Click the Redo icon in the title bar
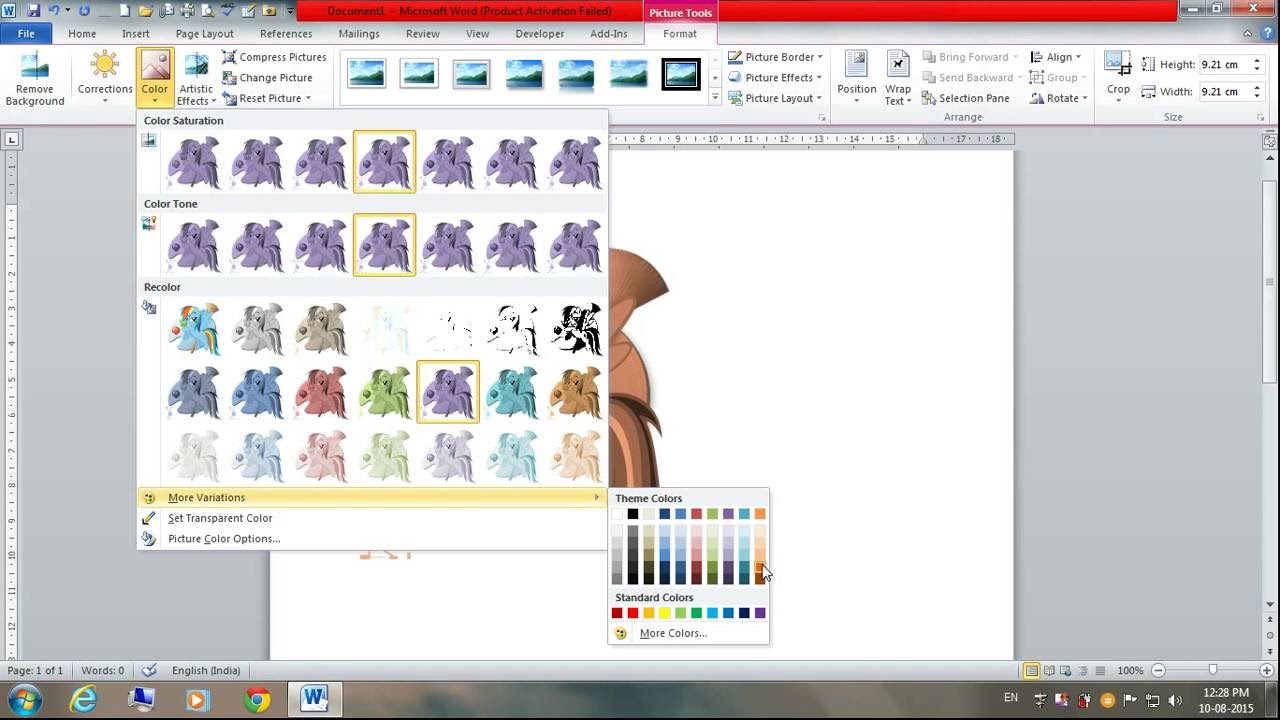1280x720 pixels. point(84,11)
